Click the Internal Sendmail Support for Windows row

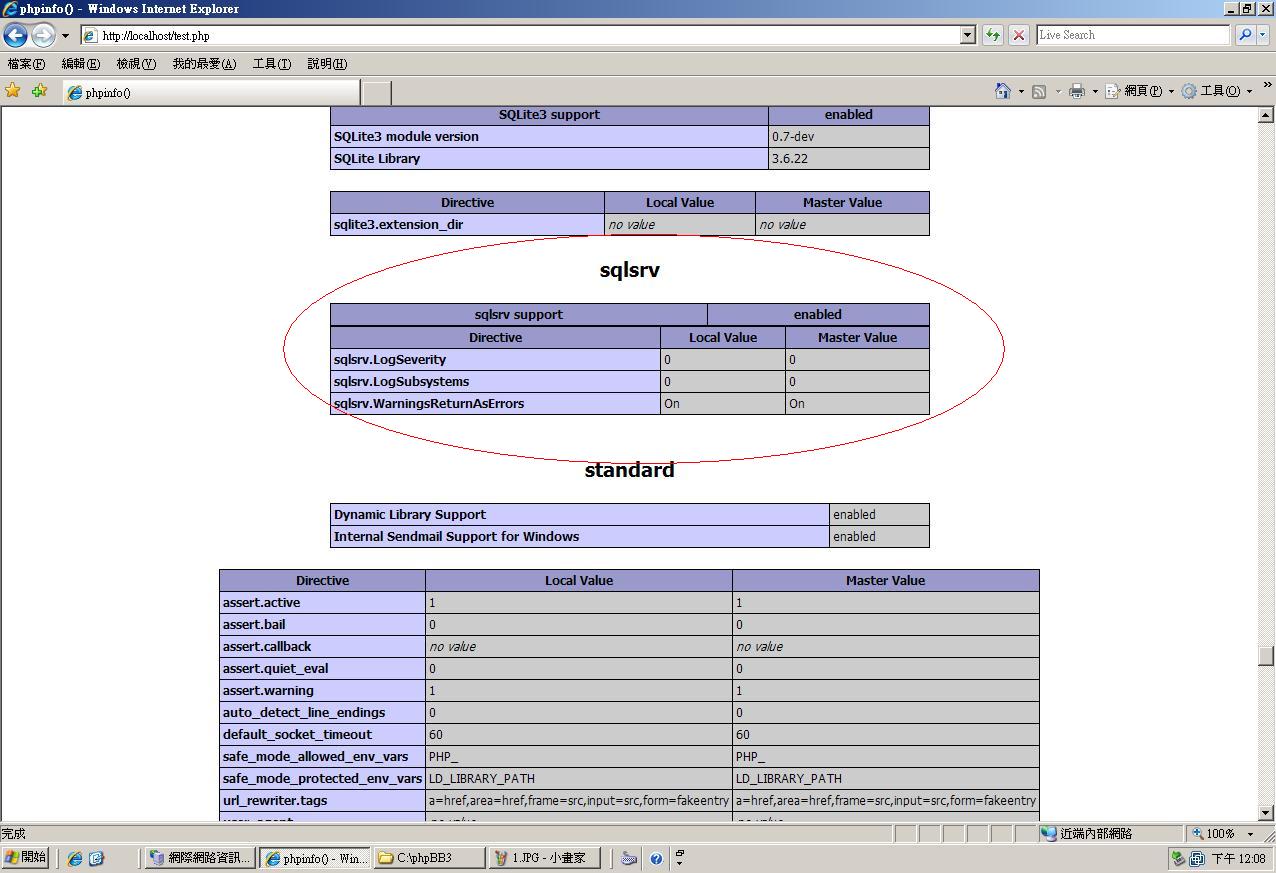pos(630,537)
